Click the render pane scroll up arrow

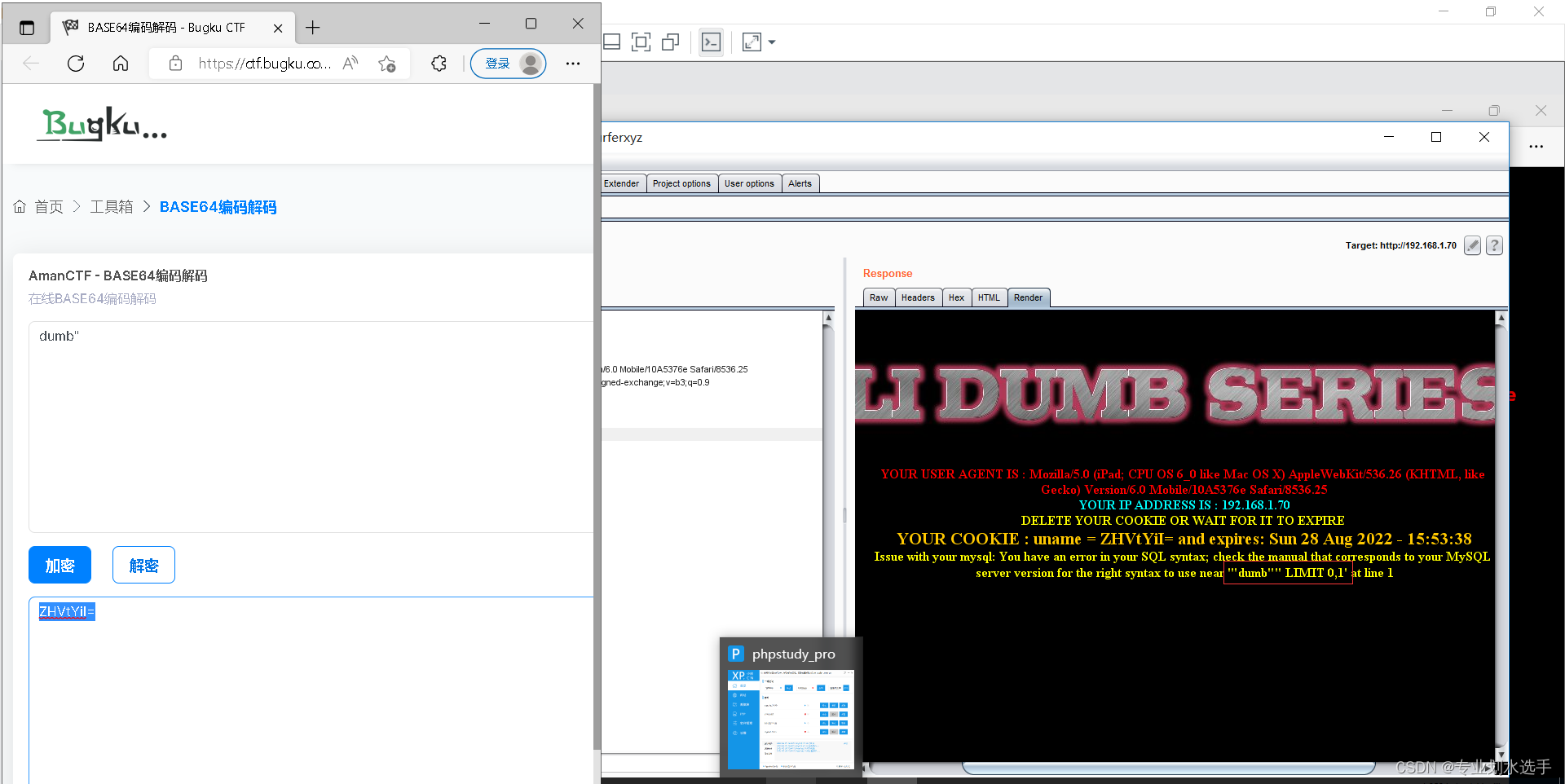coord(1501,318)
